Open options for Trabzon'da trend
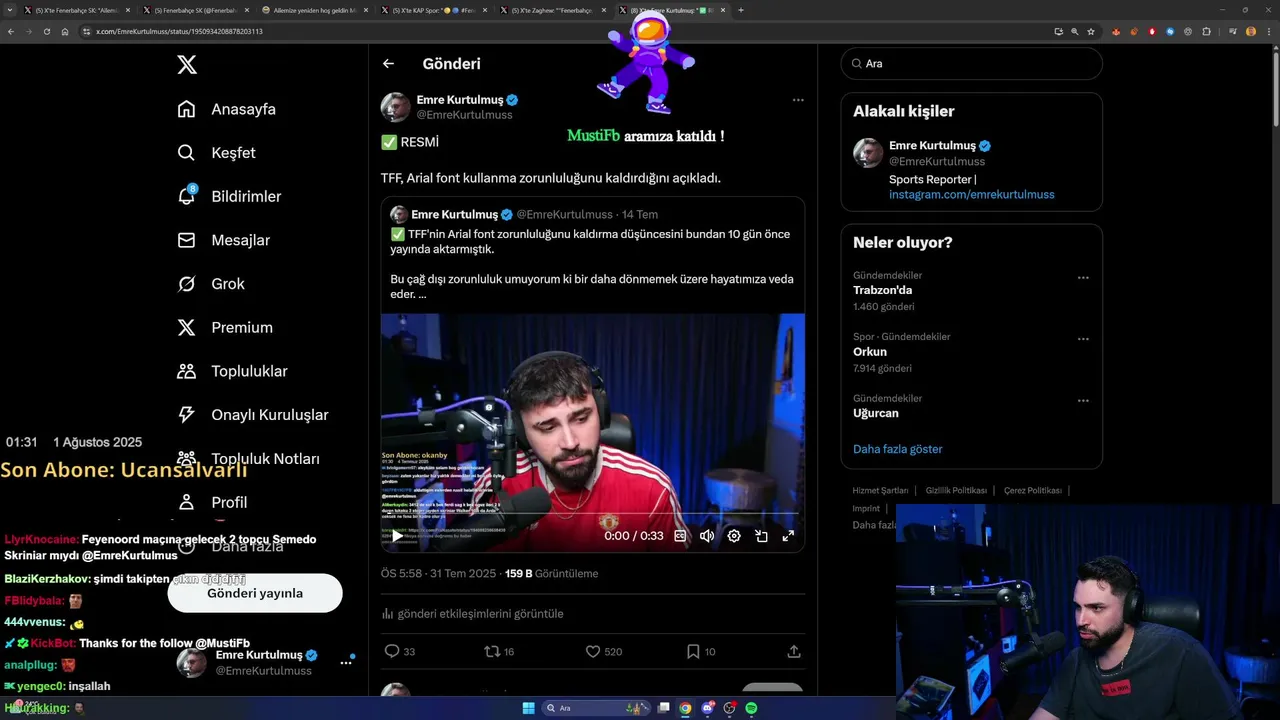1280x720 pixels. click(1083, 278)
